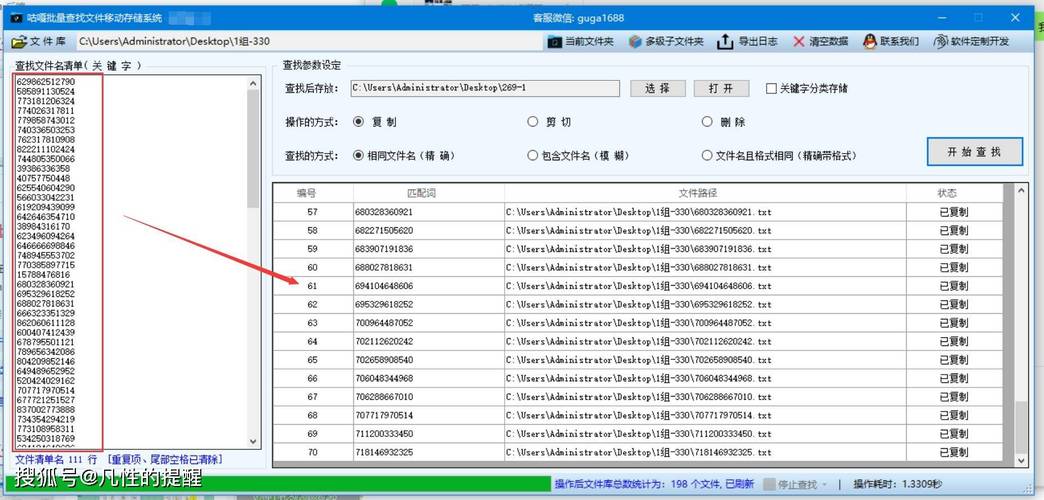Click keyword 39386336358 in list

tap(43, 168)
